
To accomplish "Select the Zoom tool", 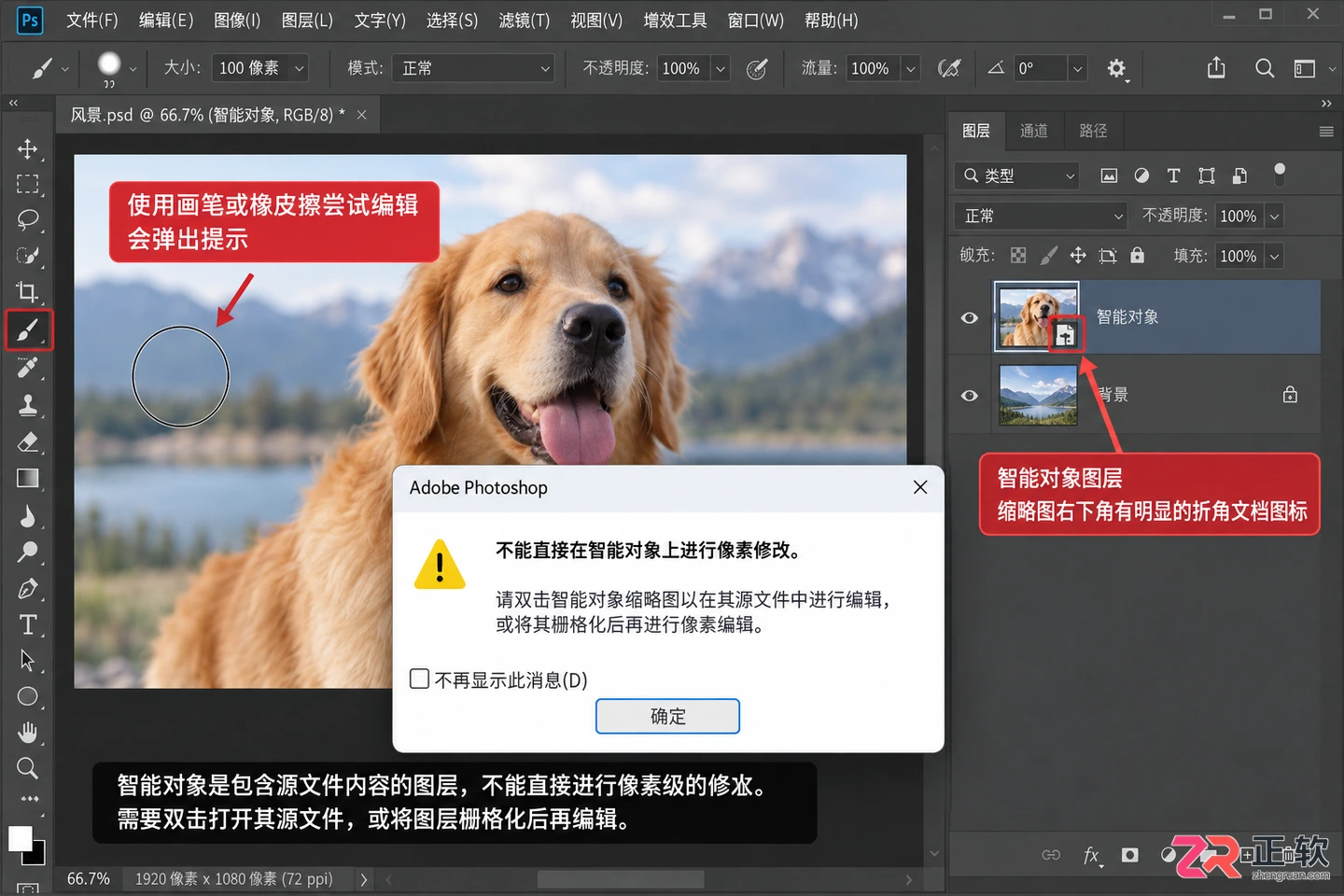I will coord(28,768).
